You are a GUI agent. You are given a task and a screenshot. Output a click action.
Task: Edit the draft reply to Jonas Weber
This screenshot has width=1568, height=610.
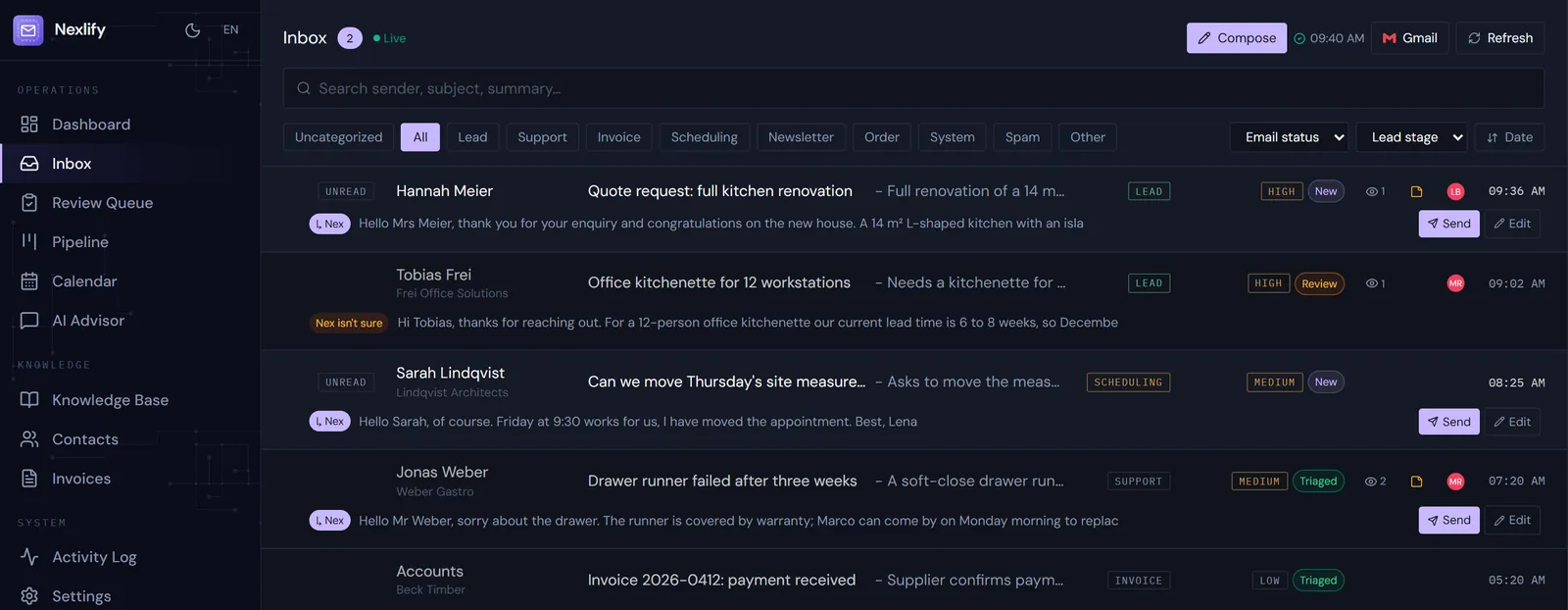coord(1512,520)
